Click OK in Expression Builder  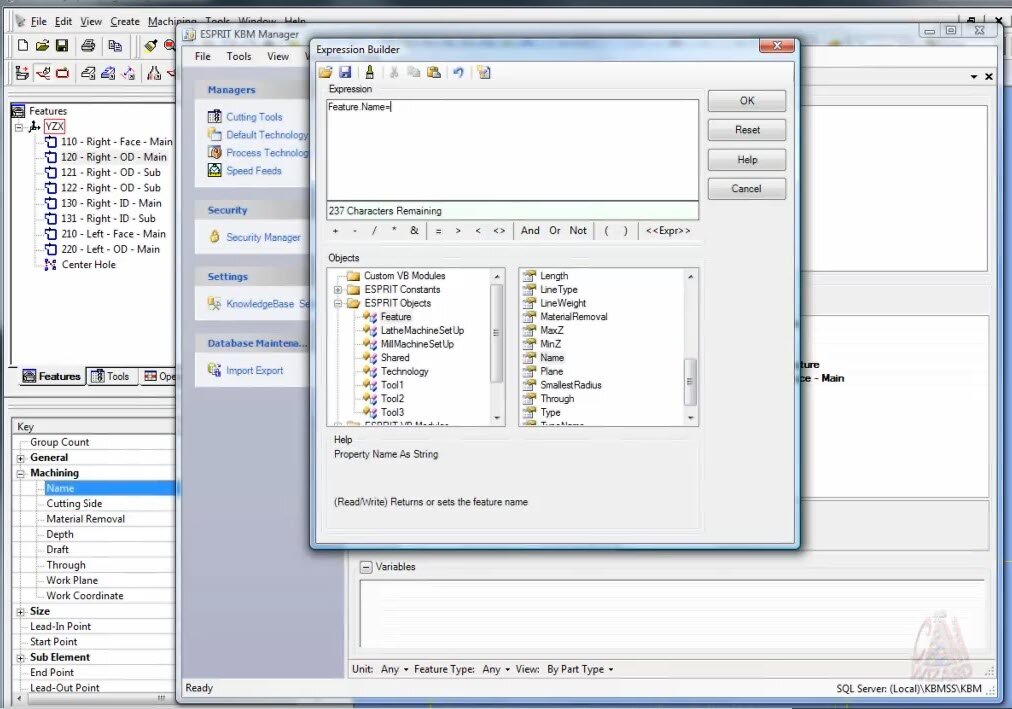tap(747, 101)
